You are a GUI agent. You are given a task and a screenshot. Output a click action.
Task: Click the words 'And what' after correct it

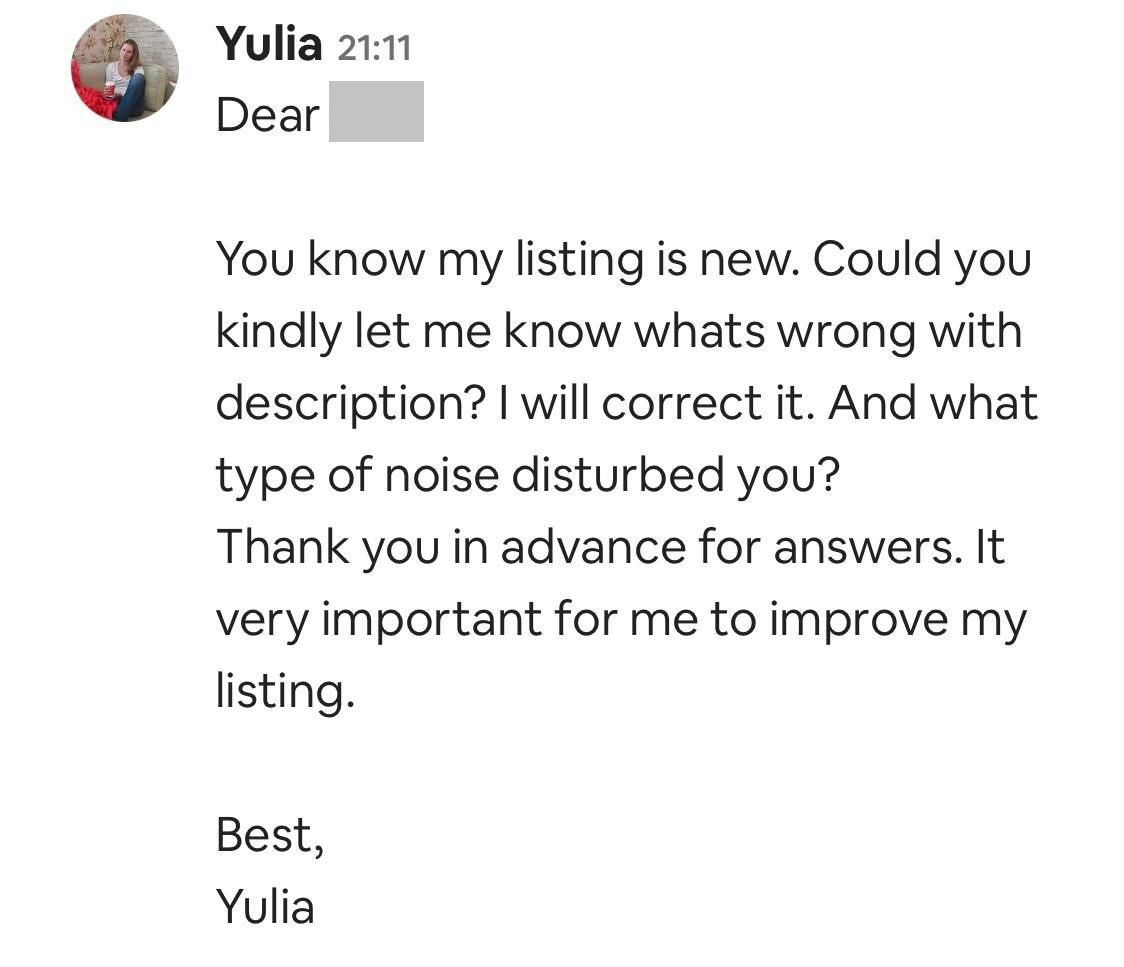[x=933, y=403]
